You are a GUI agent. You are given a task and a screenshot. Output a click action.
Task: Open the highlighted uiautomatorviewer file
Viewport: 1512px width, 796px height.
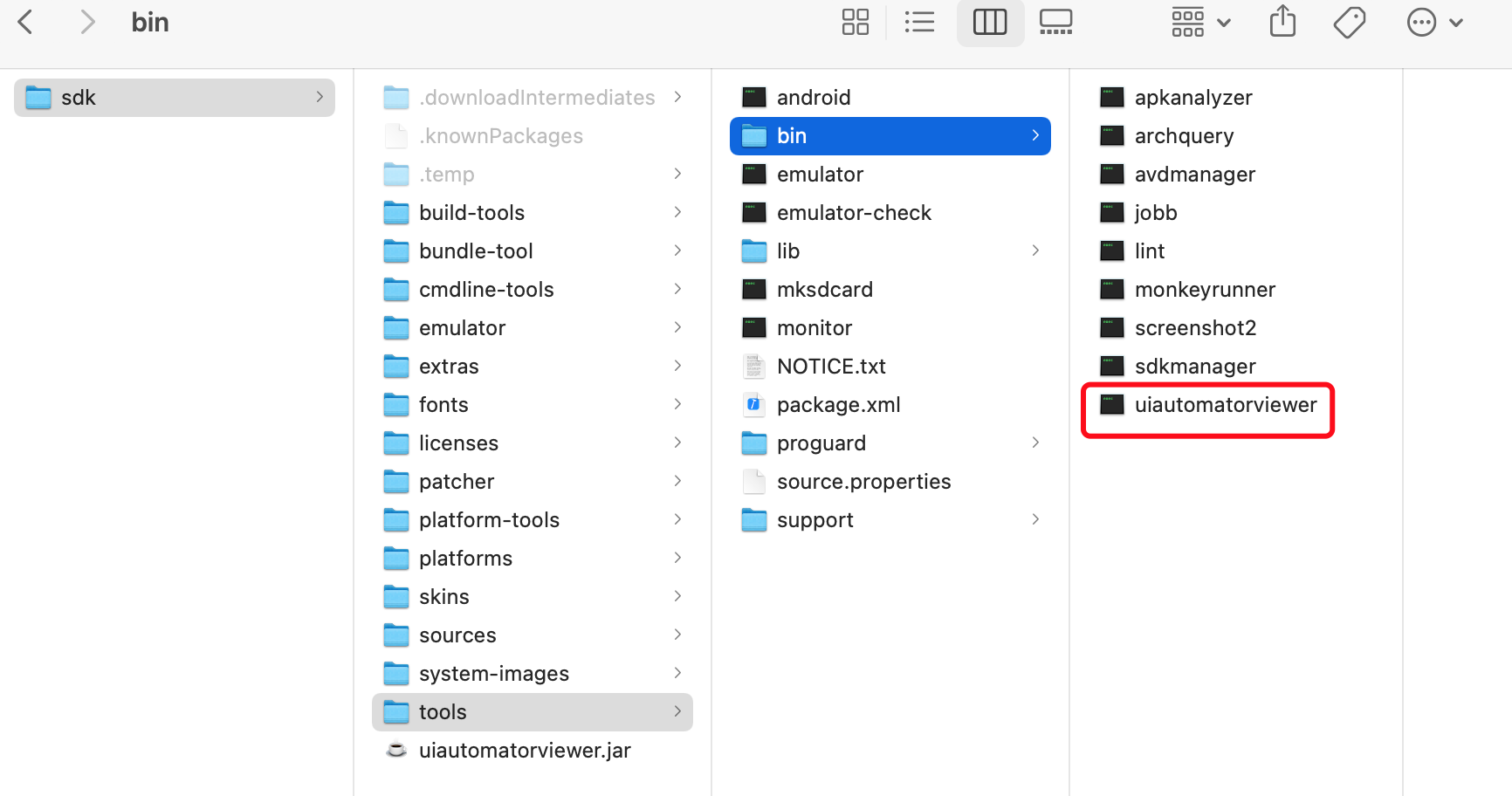pyautogui.click(x=1226, y=404)
